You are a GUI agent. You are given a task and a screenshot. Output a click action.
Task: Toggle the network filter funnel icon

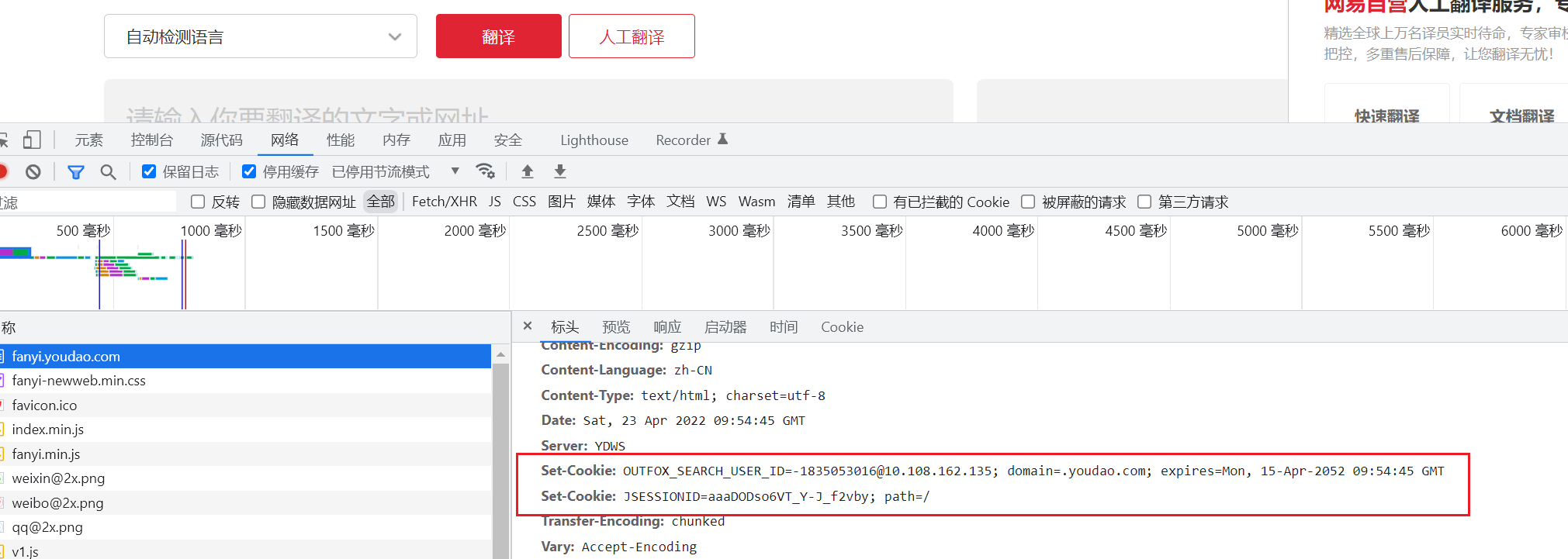[x=76, y=172]
